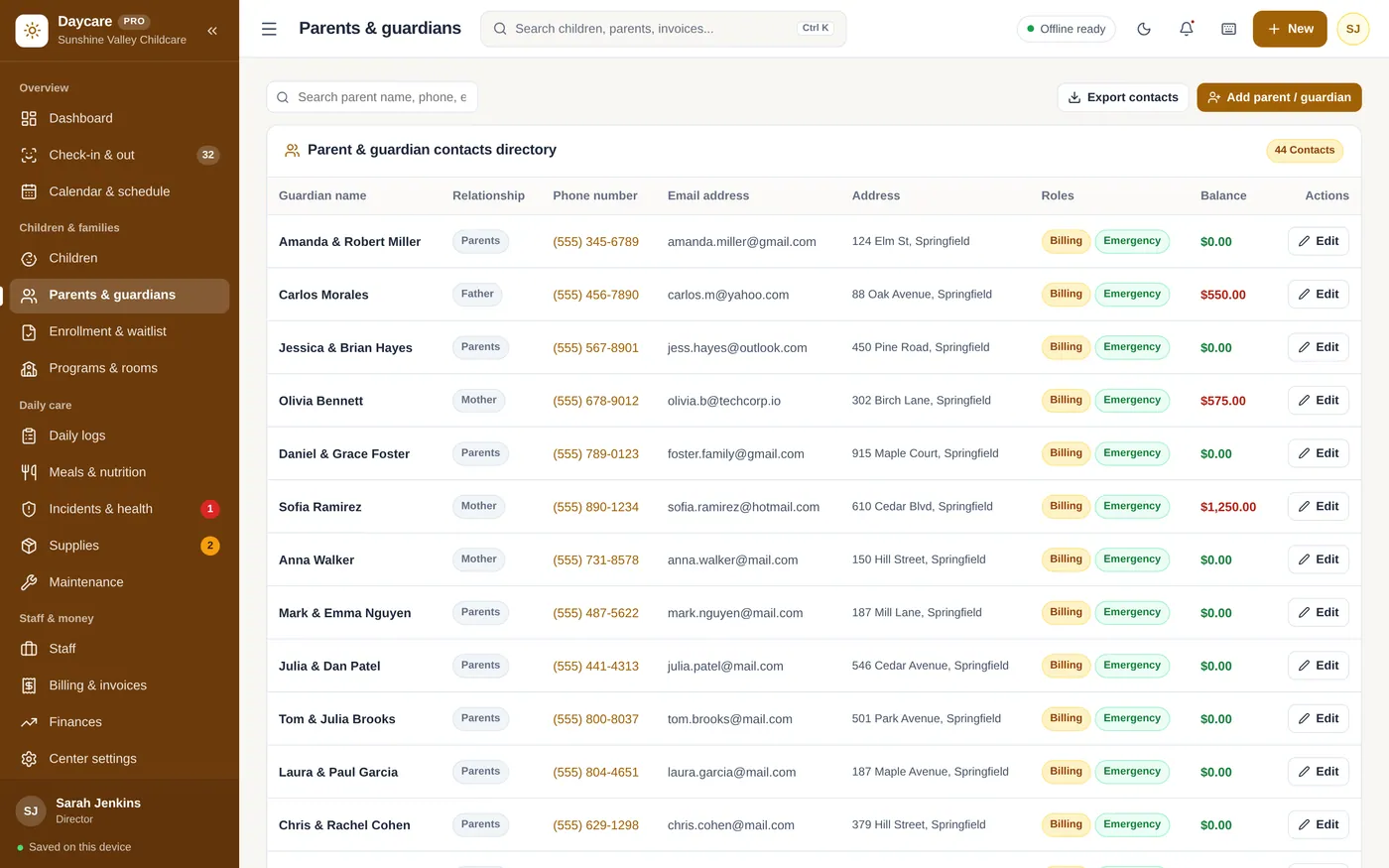This screenshot has height=868, width=1389.
Task: Open Staff section in sidebar
Action: click(119, 649)
